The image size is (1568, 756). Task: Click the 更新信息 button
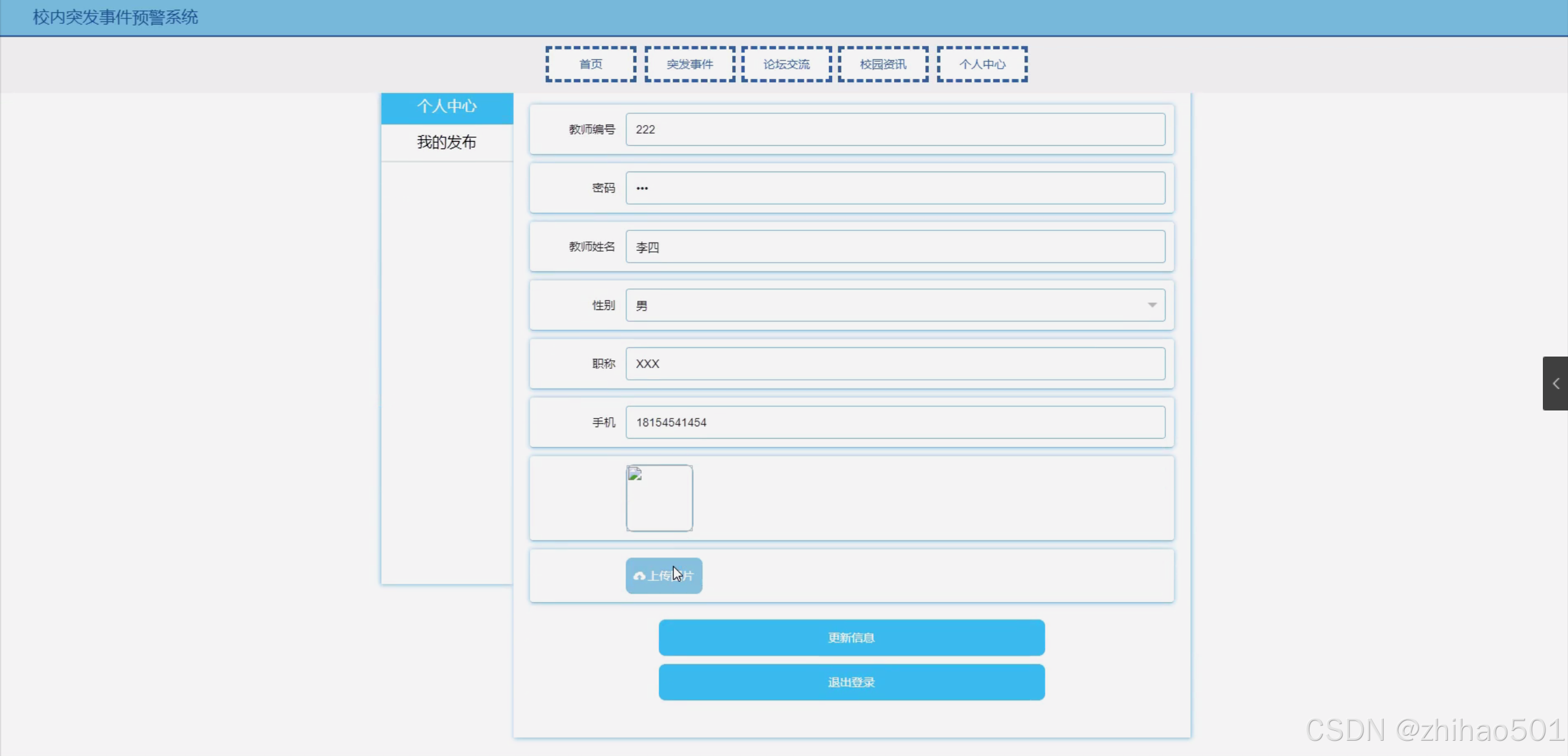pyautogui.click(x=851, y=637)
